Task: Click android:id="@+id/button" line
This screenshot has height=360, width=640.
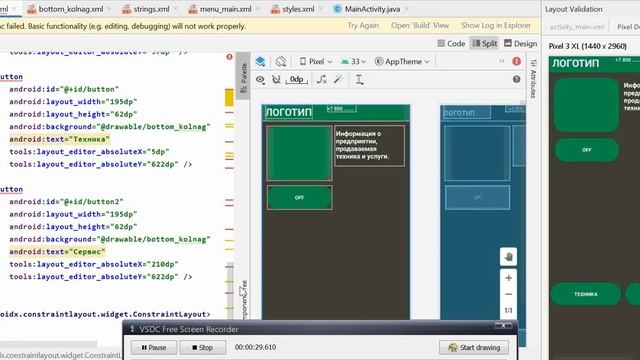Action: (64, 89)
